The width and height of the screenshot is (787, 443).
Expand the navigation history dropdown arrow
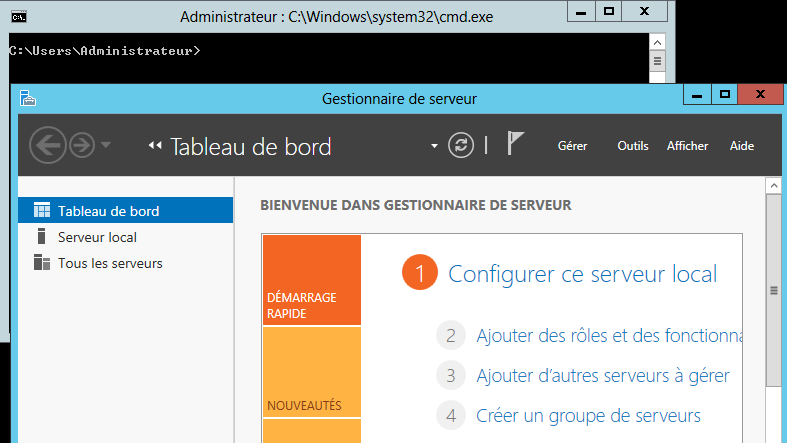click(106, 146)
